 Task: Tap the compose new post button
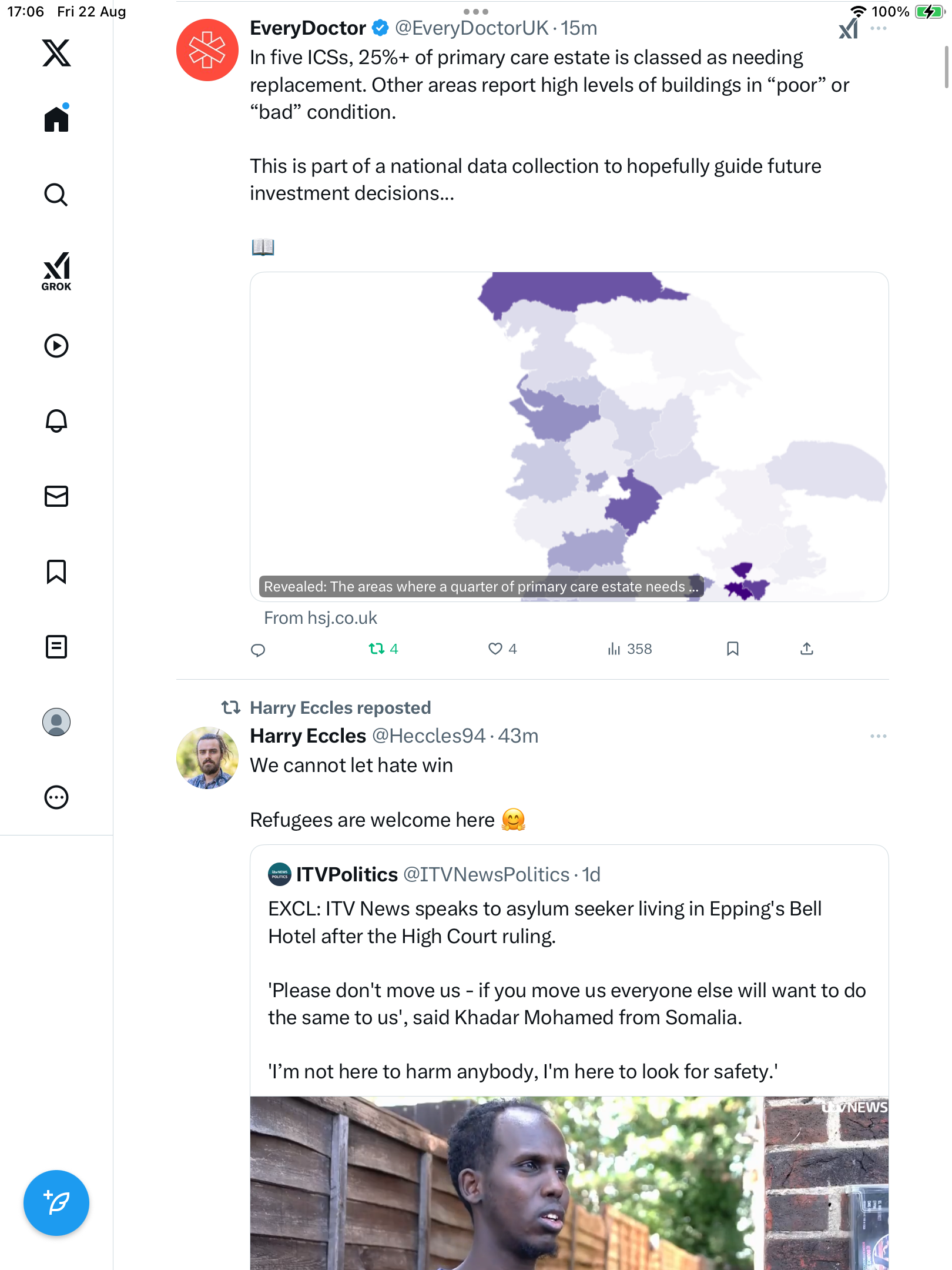click(x=56, y=1203)
